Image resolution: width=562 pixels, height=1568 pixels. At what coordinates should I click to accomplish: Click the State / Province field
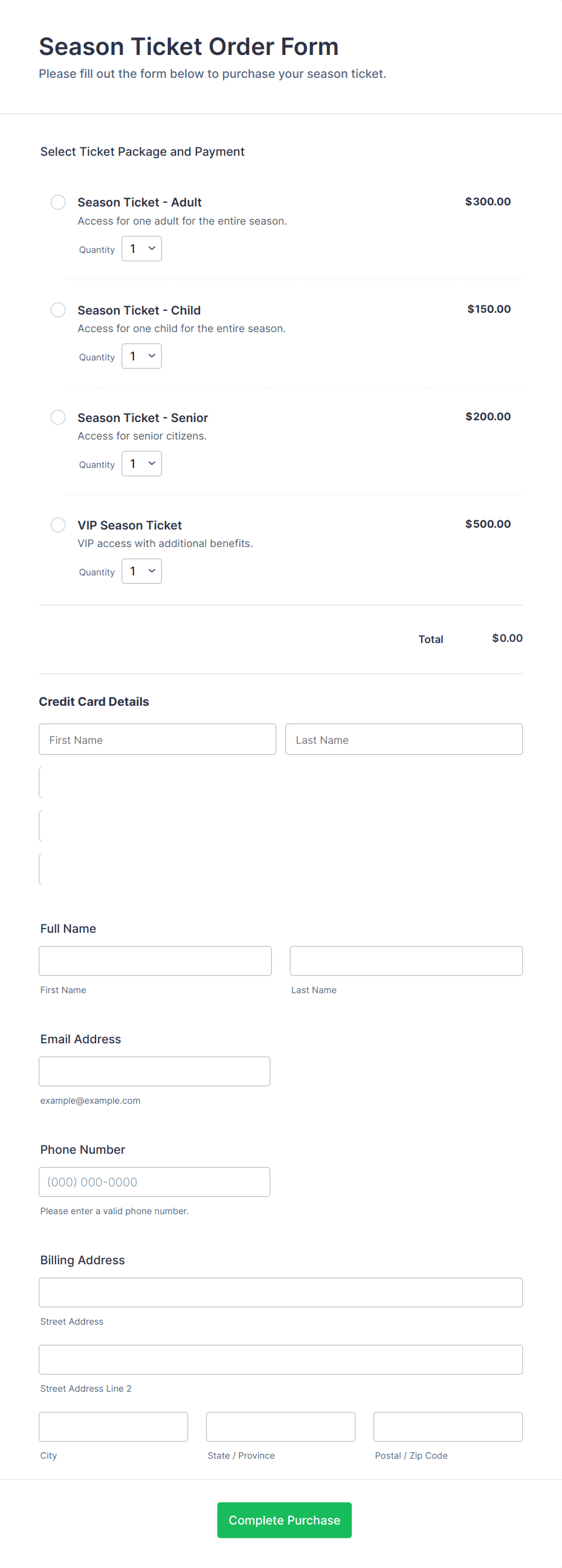280,1426
